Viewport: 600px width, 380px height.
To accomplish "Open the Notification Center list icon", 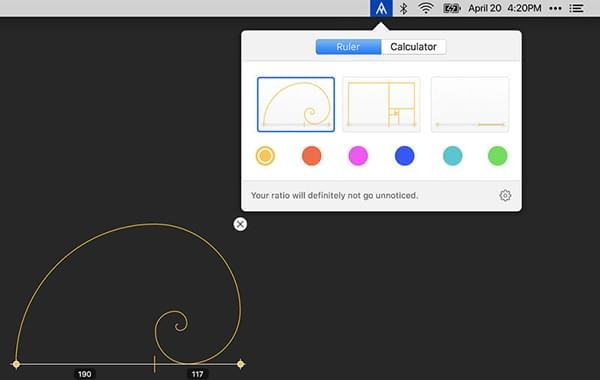I will pyautogui.click(x=576, y=8).
